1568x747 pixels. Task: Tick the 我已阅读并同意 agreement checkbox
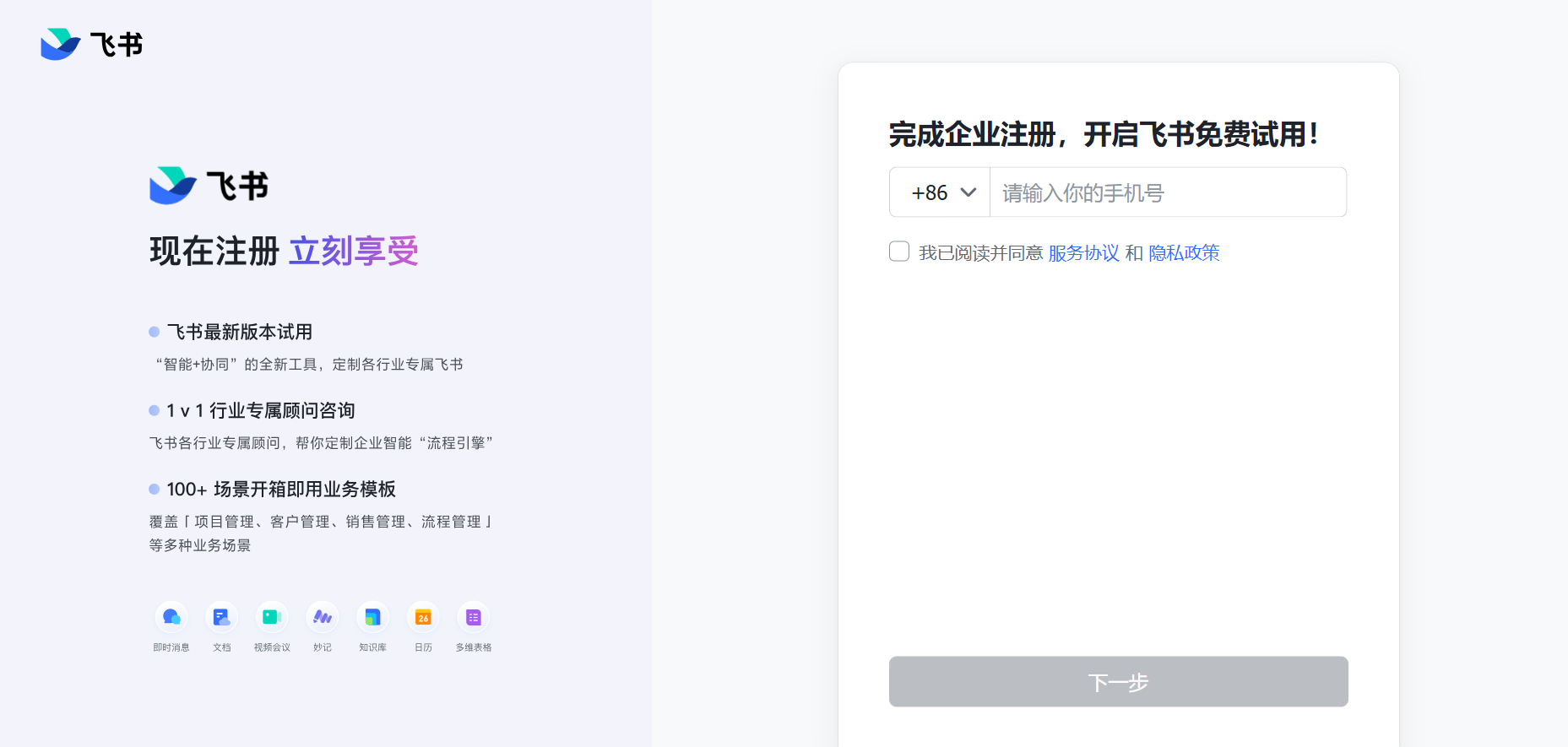click(899, 252)
